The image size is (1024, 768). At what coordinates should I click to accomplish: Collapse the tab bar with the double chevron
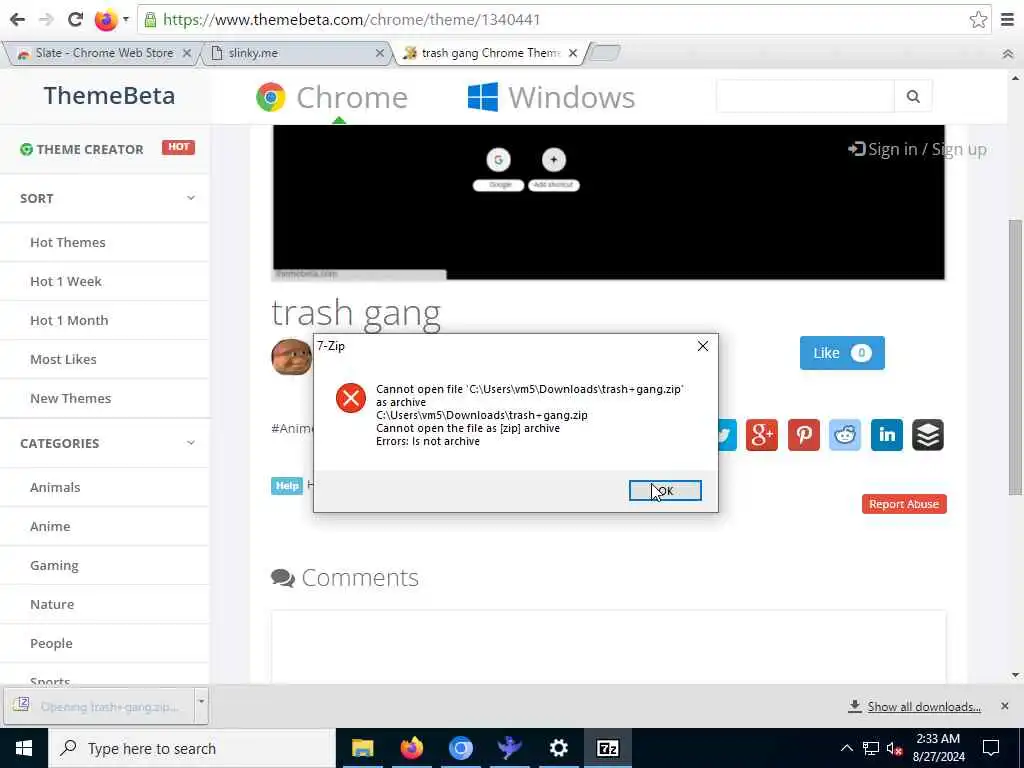coord(1008,54)
